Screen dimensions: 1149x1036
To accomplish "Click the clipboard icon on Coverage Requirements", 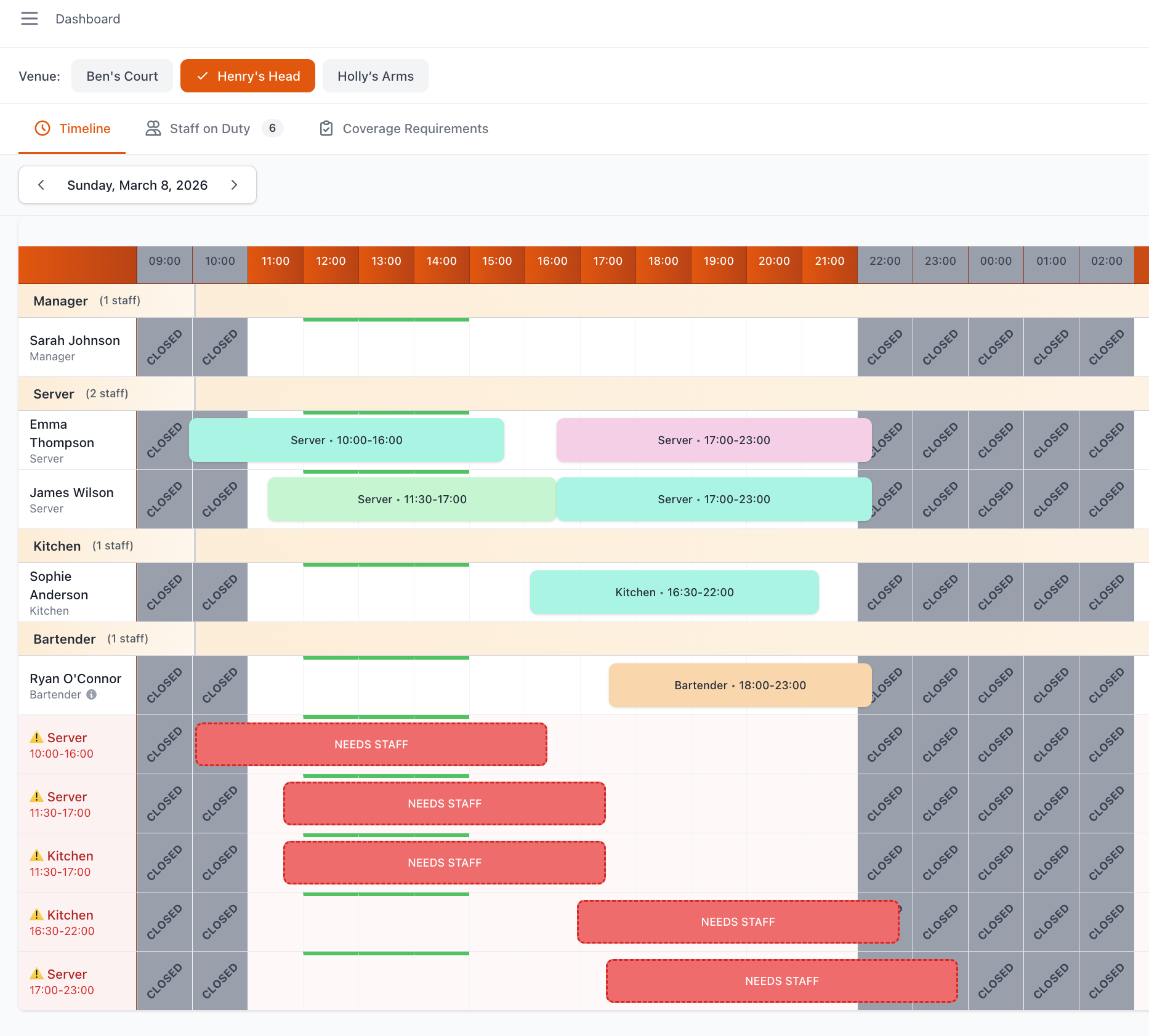I will coord(326,128).
